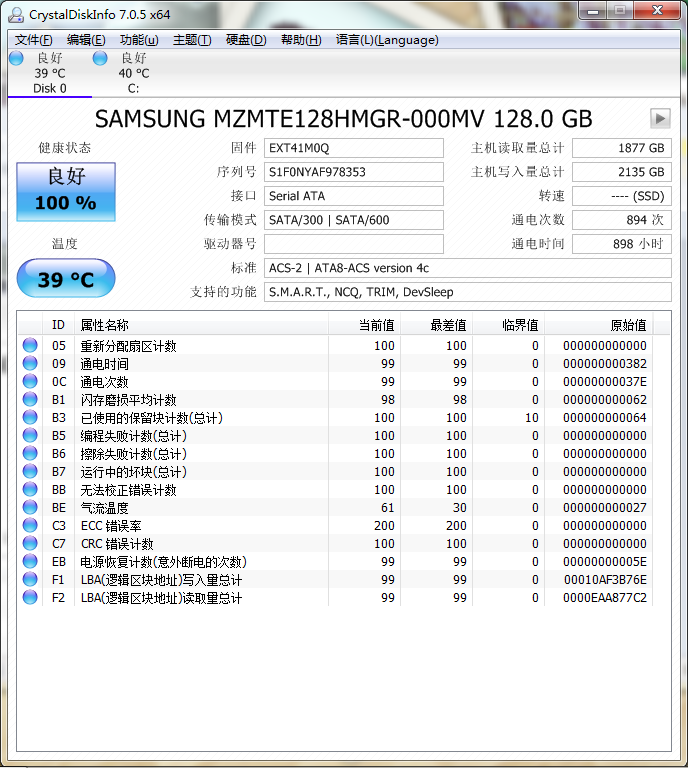Open the 功能(u) menu
Viewport: 689px width, 768px height.
139,40
